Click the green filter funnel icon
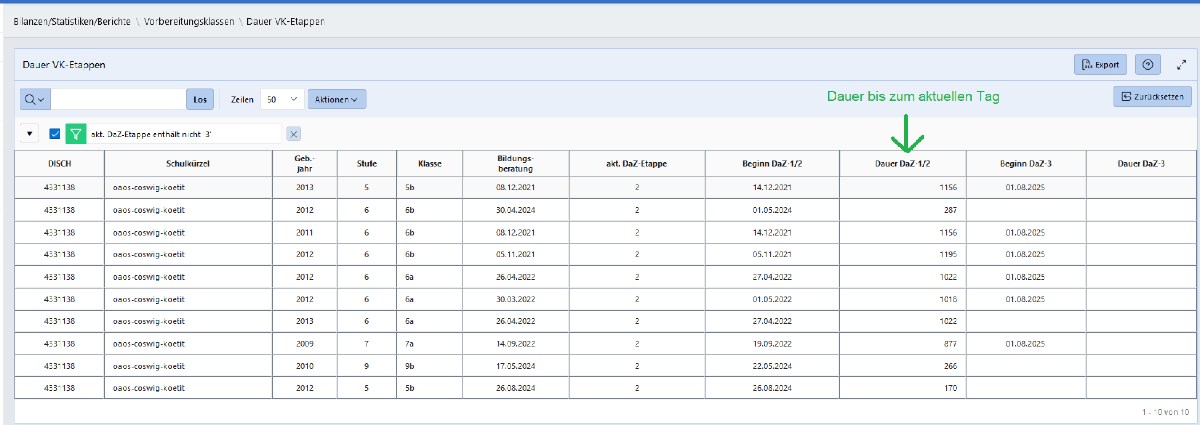 pos(76,134)
